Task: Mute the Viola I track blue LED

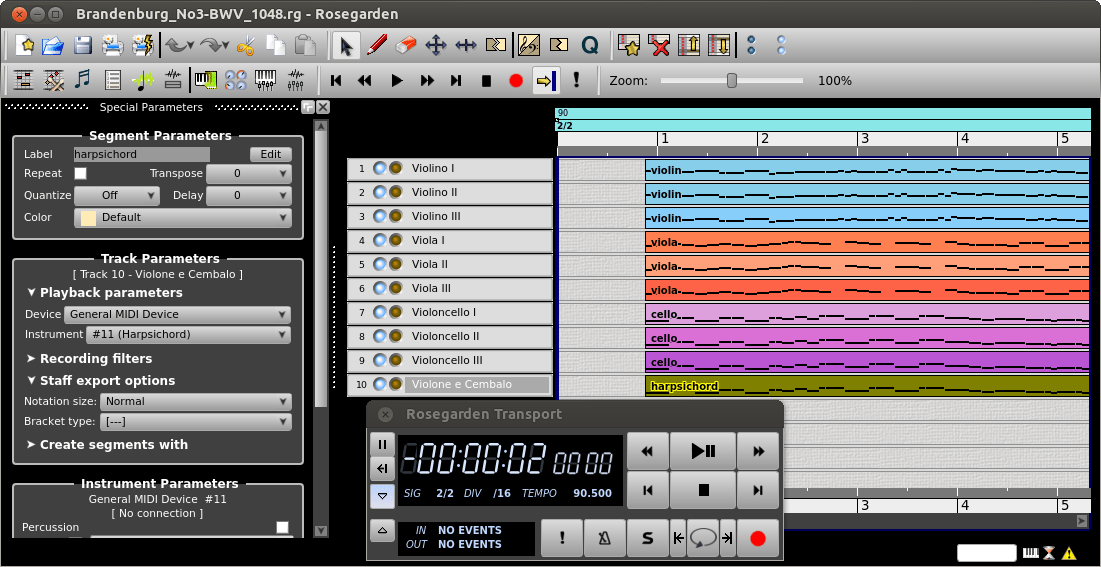Action: point(380,240)
